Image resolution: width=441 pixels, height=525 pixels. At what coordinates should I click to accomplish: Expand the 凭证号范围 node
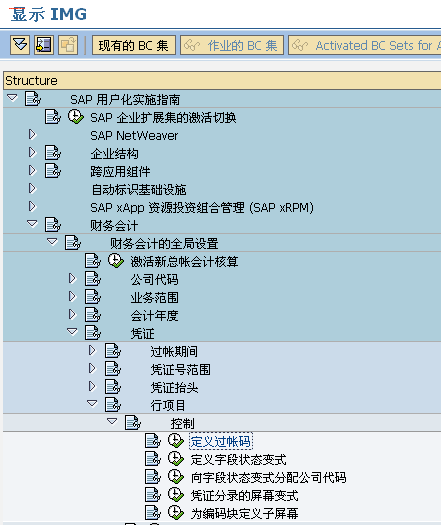tap(92, 369)
